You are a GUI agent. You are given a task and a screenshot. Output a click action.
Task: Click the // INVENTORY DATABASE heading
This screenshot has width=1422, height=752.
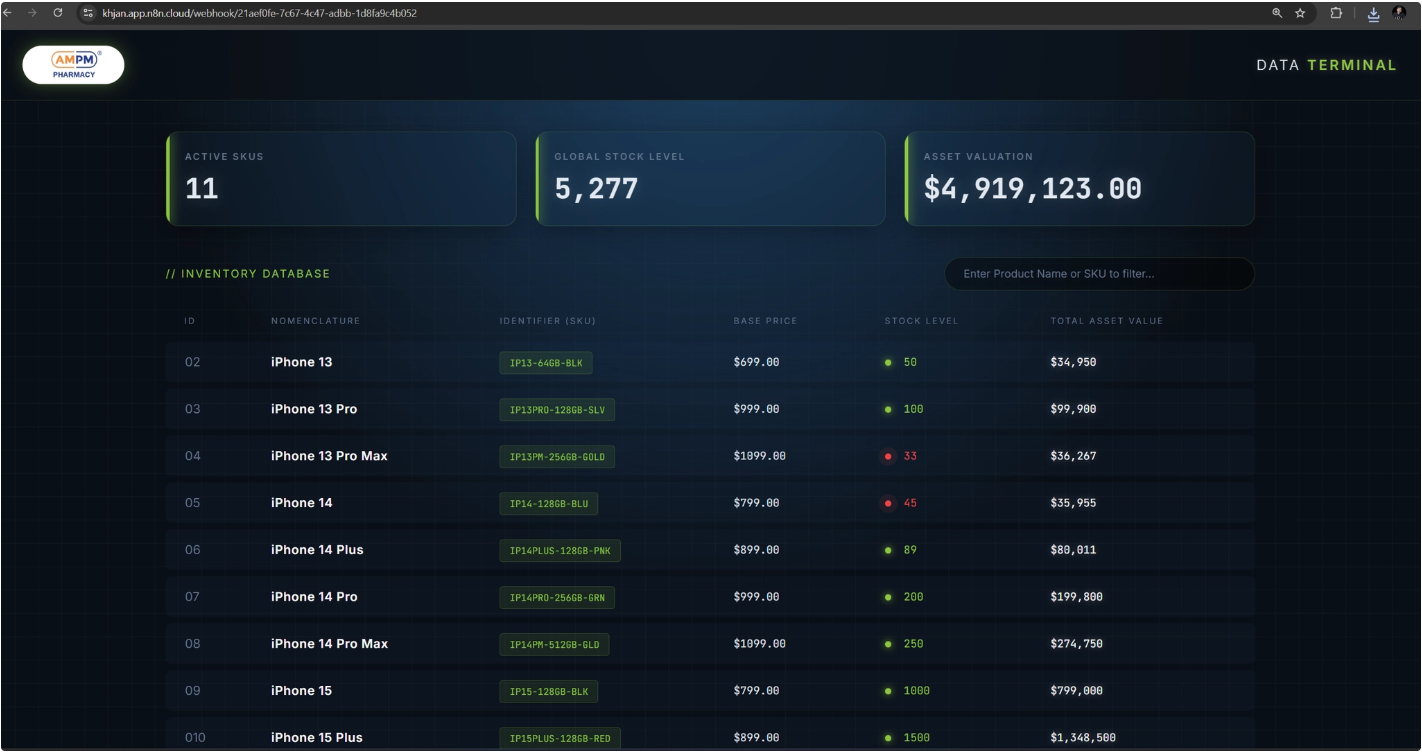(248, 274)
